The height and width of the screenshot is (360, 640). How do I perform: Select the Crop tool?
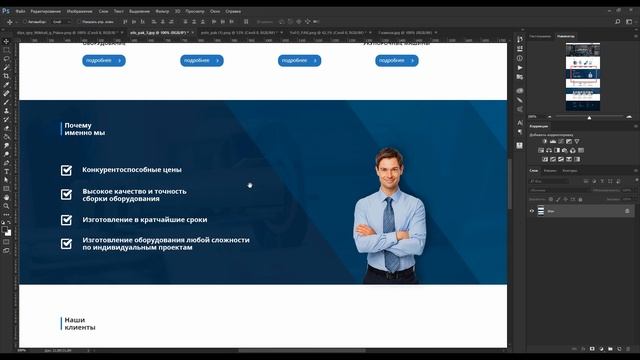tap(6, 76)
